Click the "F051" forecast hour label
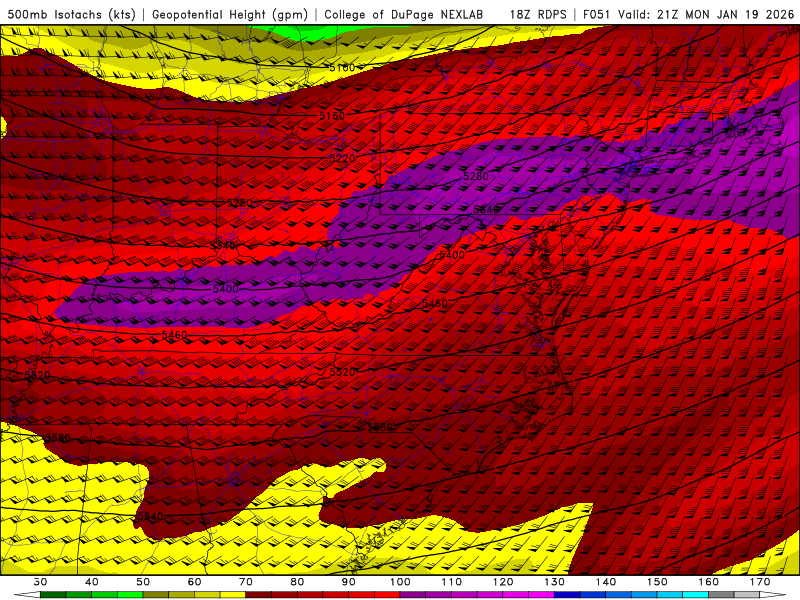 (596, 15)
